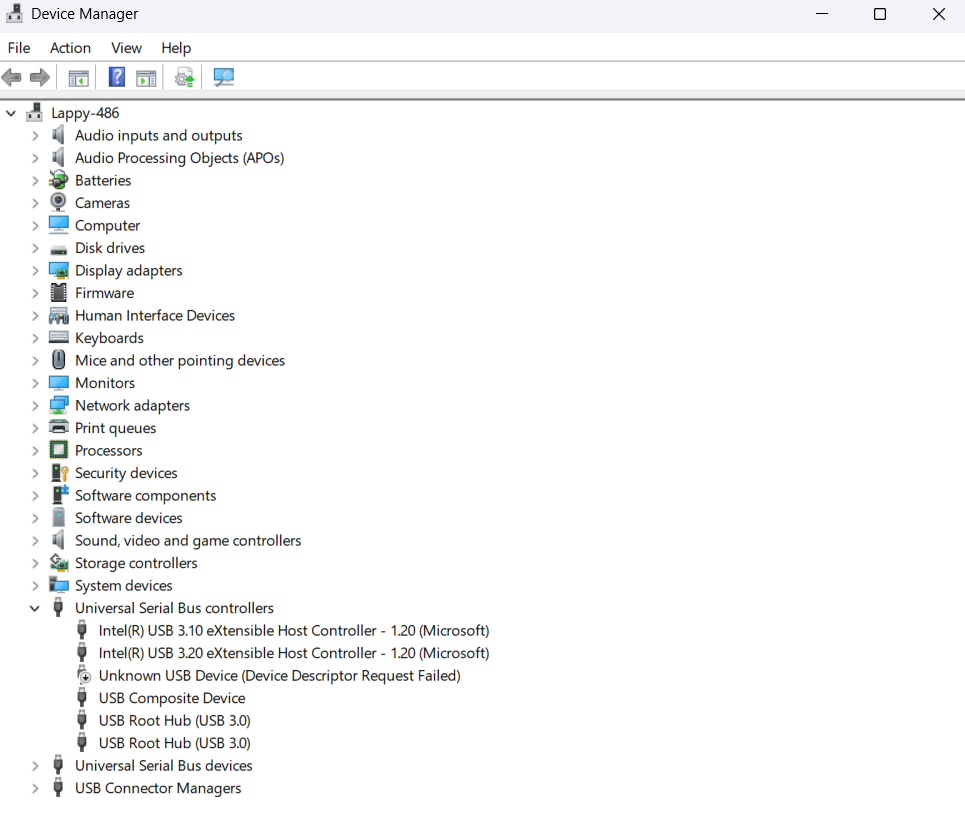
Task: Select Intel(R) USB 3.10 eXtensible Host Controller
Action: click(294, 630)
